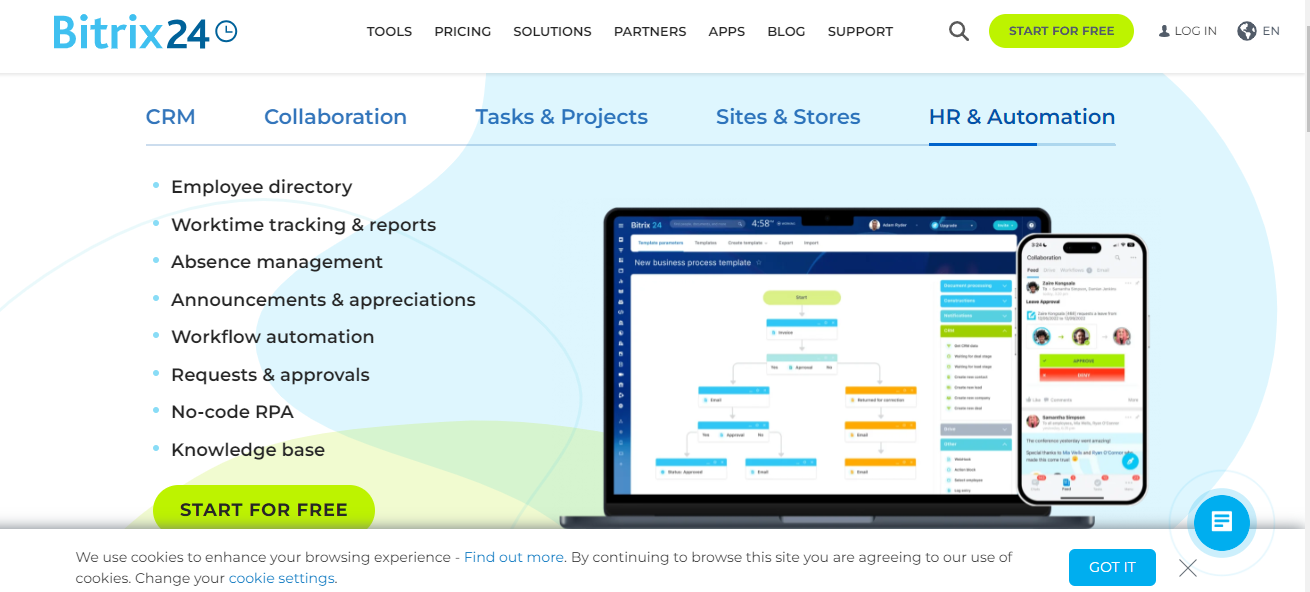Image resolution: width=1310 pixels, height=592 pixels.
Task: Open the cookie settings link
Action: click(x=281, y=578)
